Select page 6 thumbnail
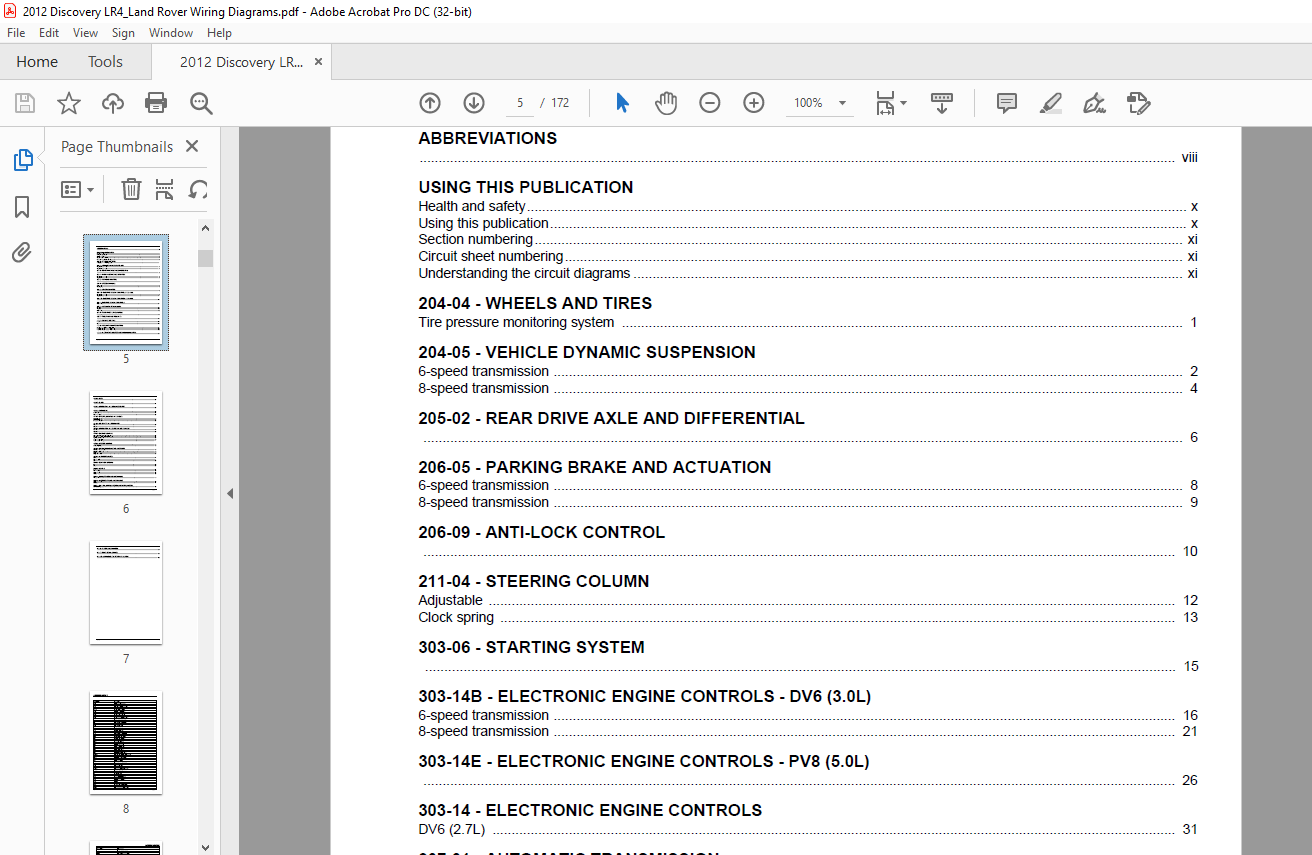Viewport: 1312px width, 855px height. point(126,442)
